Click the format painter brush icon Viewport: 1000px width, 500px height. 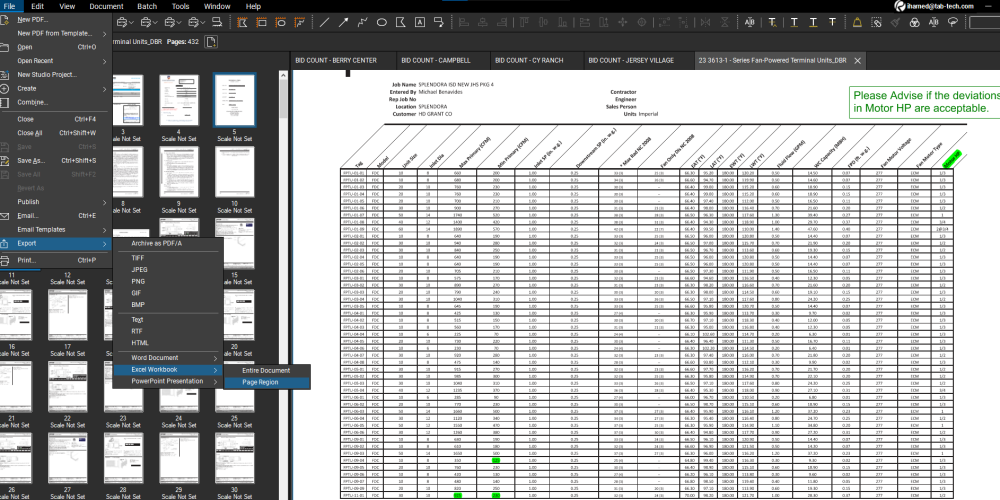(895, 22)
